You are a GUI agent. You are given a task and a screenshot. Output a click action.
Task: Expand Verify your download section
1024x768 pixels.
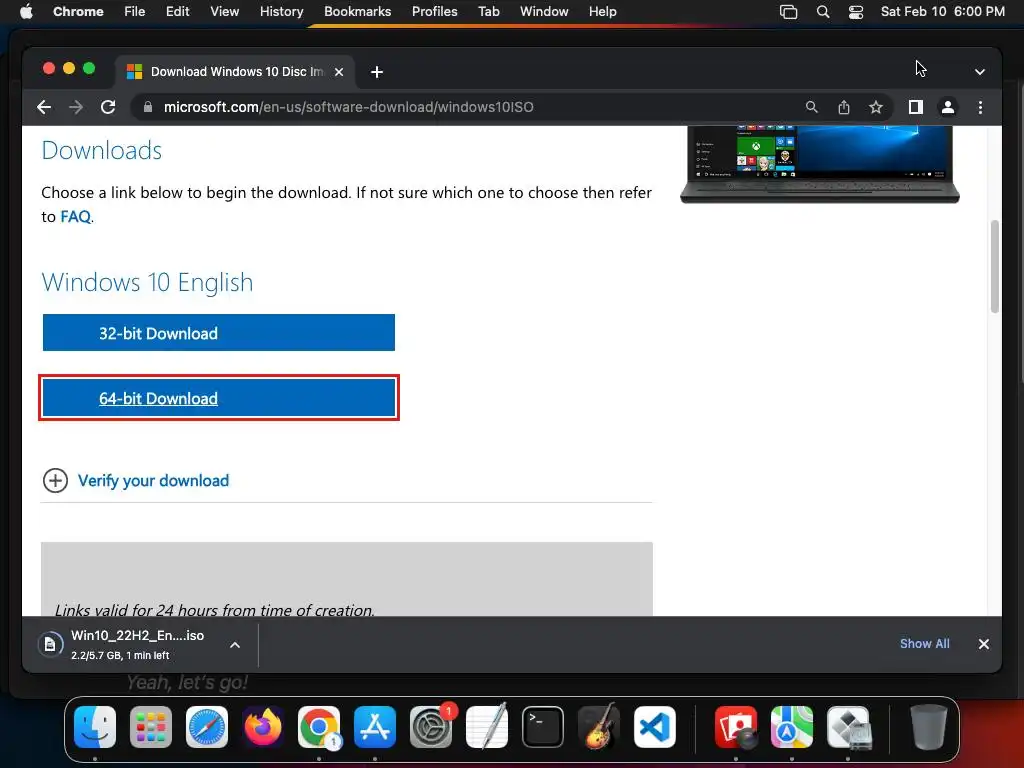(56, 481)
